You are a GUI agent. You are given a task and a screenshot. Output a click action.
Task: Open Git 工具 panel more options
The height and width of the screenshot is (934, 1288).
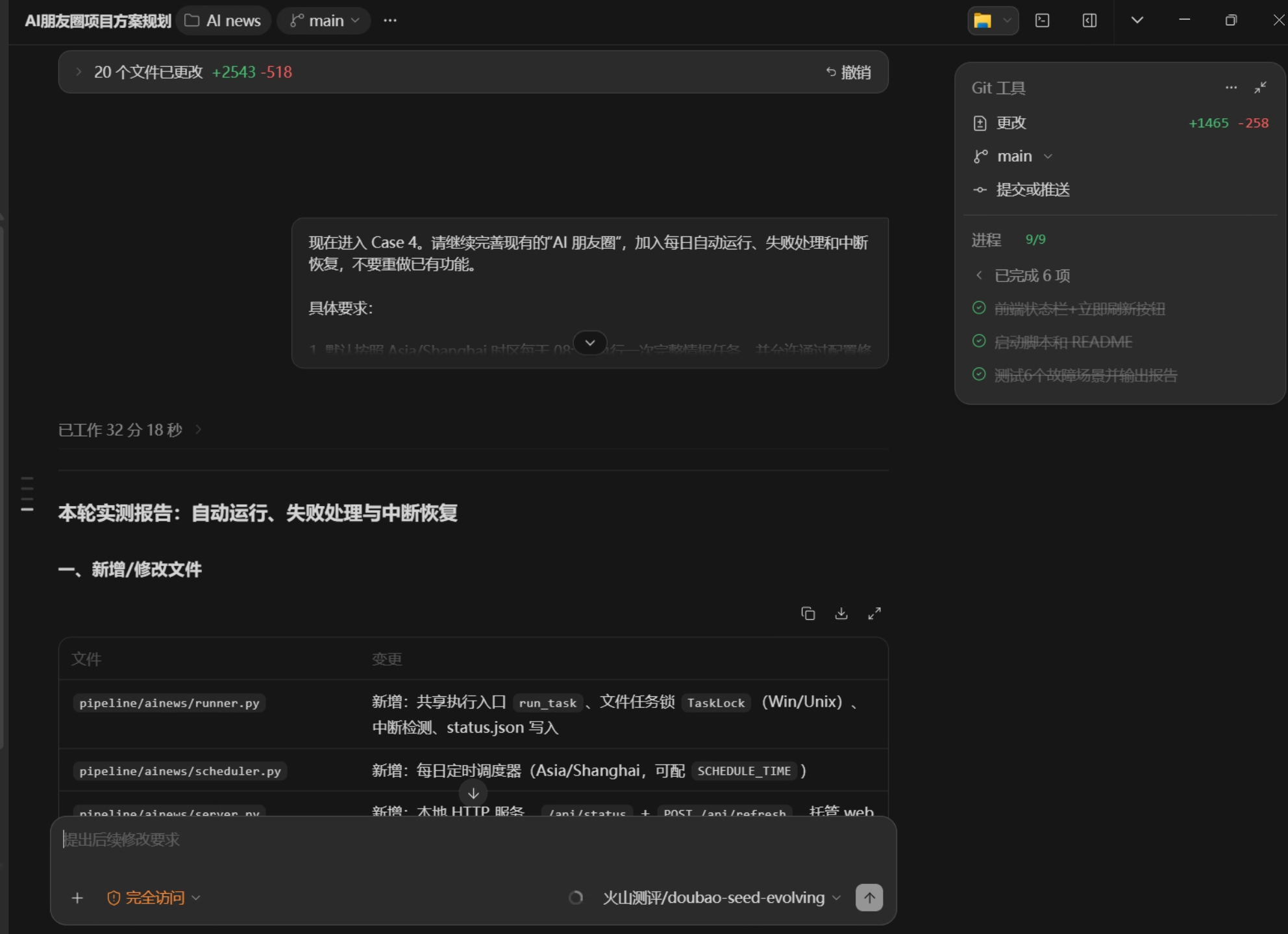point(1231,87)
